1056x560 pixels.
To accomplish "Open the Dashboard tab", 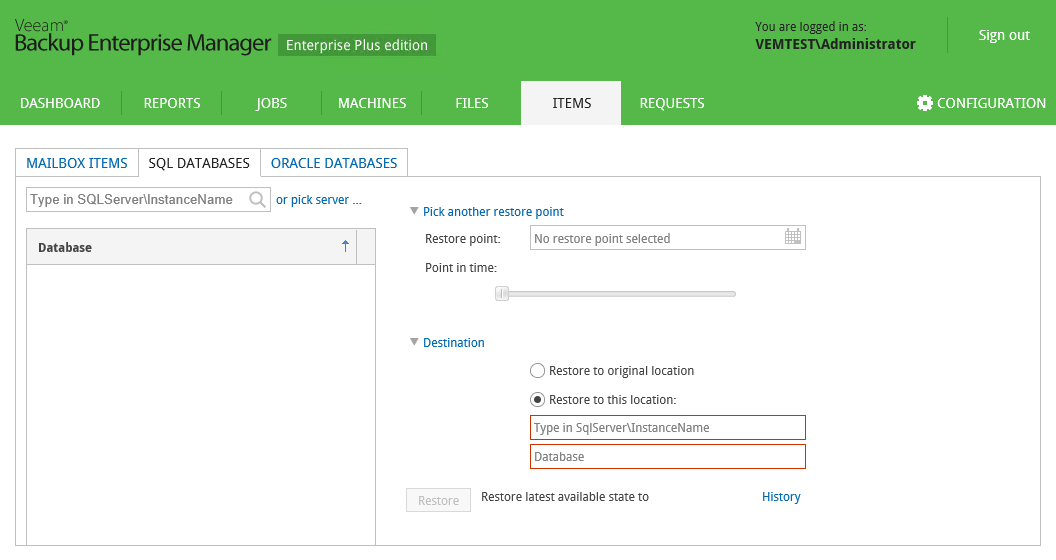I will click(60, 103).
